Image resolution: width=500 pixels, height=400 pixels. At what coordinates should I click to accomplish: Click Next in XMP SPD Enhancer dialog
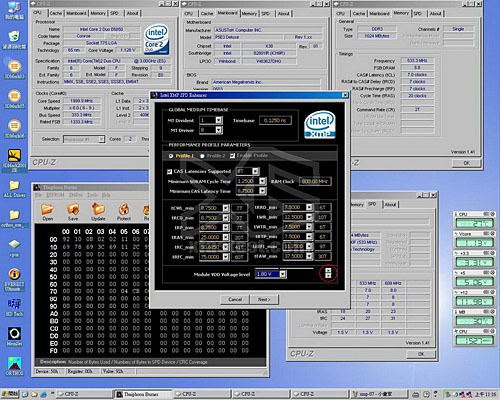click(264, 299)
